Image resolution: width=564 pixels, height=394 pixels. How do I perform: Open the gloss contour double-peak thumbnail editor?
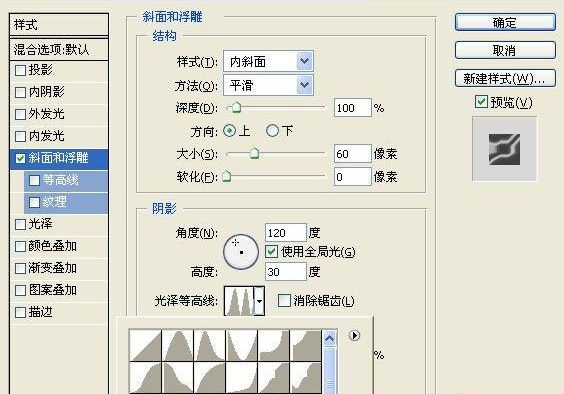(239, 301)
